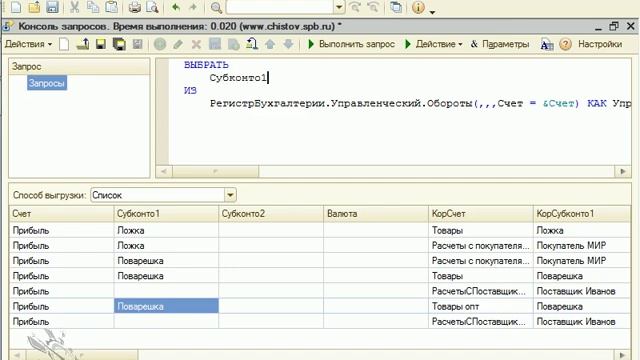Cut selection with the scissors icon
The height and width of the screenshot is (360, 640).
pos(74,7)
